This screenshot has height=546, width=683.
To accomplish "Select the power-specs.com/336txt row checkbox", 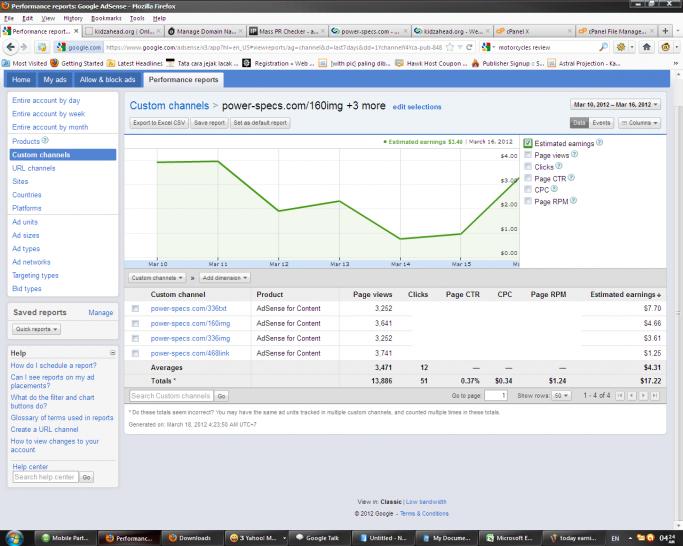I will [135, 309].
